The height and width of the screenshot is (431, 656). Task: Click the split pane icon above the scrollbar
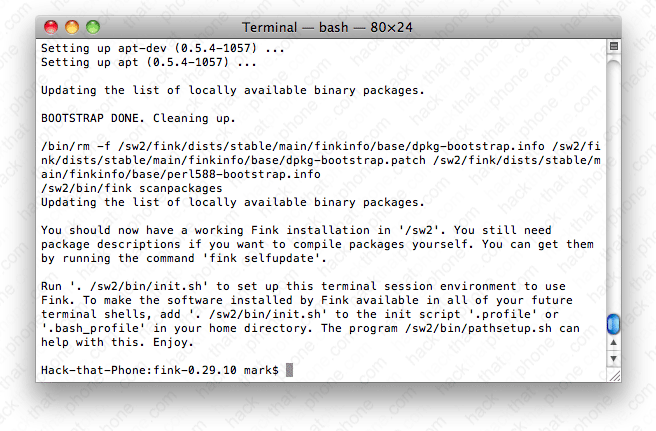pos(613,46)
